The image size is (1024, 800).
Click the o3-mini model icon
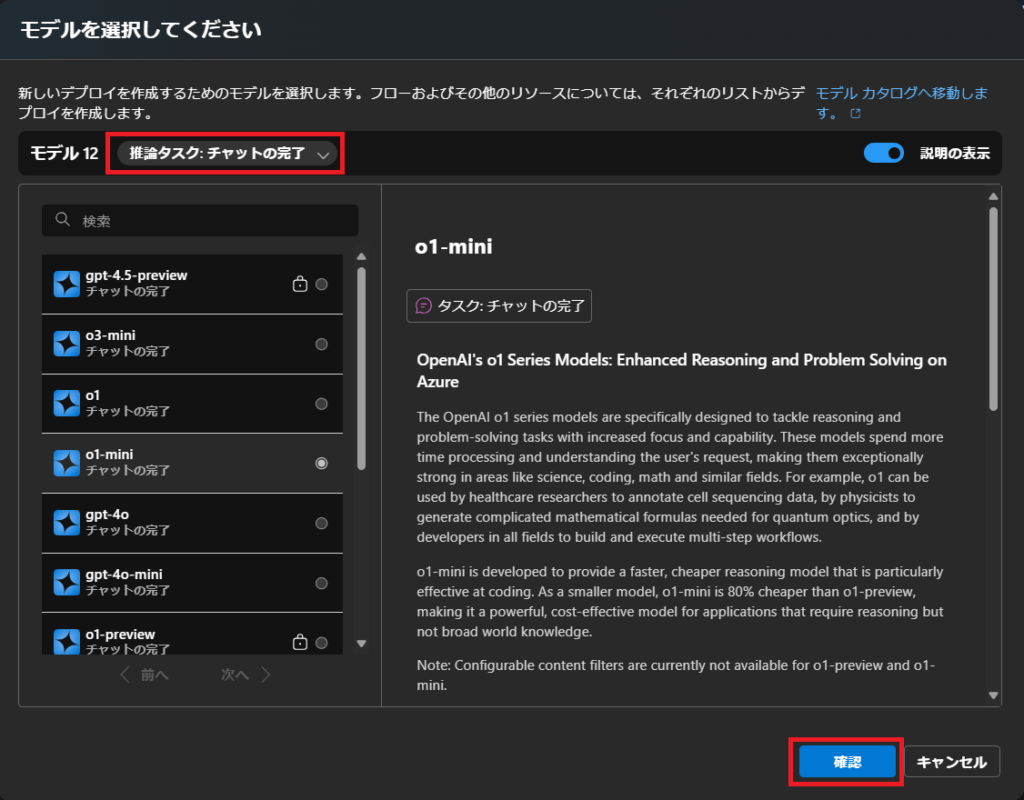pyautogui.click(x=67, y=344)
